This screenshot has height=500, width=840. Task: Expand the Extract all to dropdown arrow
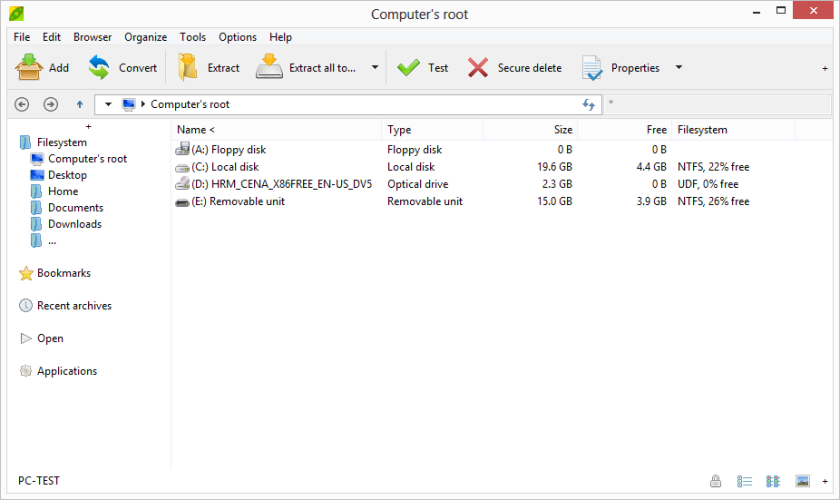tap(375, 68)
